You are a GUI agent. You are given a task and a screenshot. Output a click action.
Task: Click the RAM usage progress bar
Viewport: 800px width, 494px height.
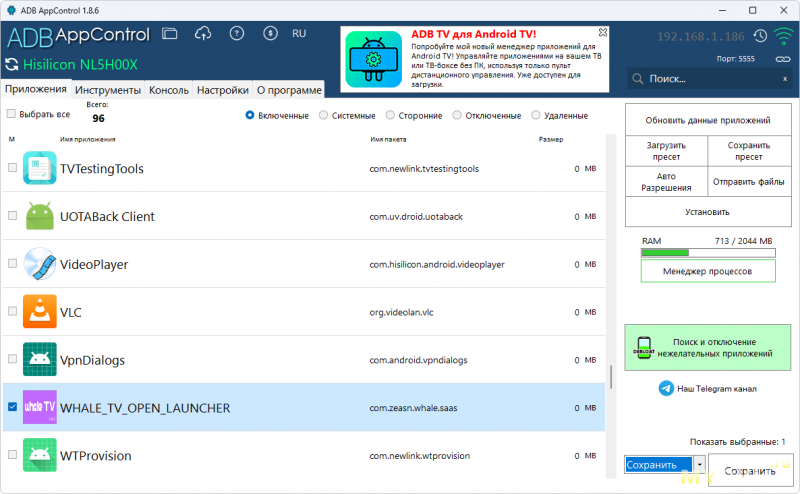708,253
